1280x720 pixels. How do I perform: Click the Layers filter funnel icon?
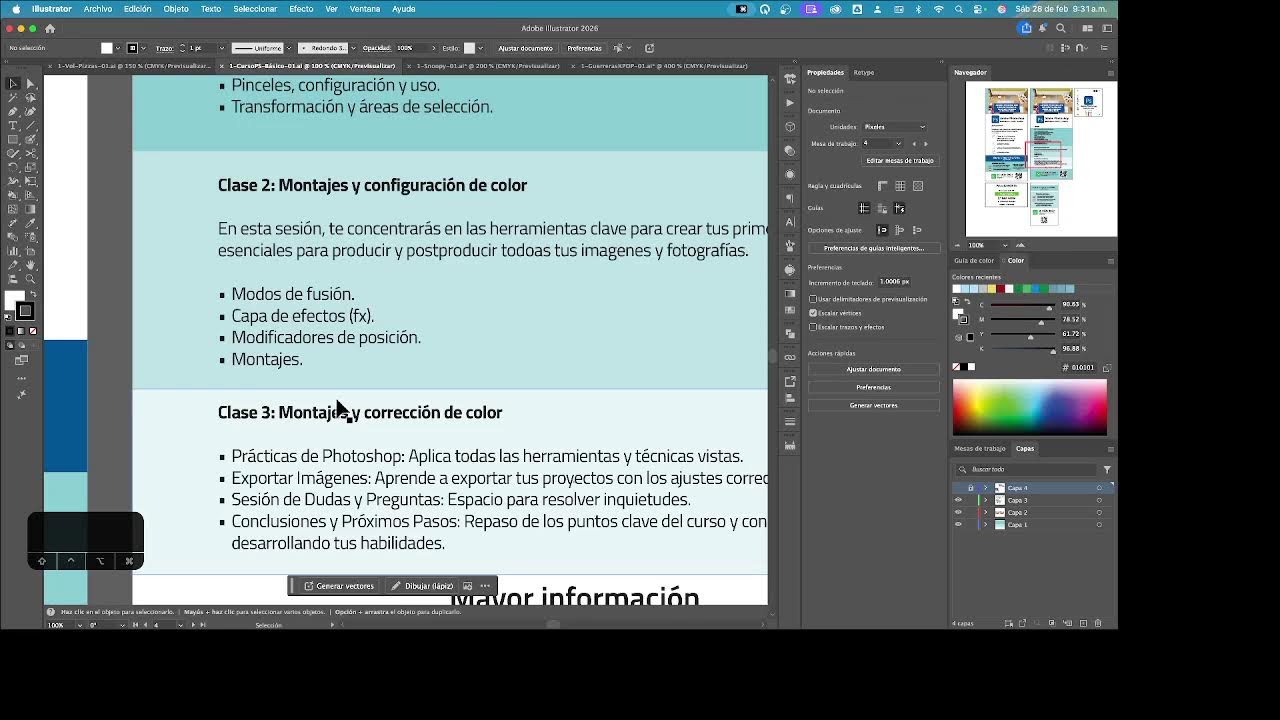[1107, 469]
